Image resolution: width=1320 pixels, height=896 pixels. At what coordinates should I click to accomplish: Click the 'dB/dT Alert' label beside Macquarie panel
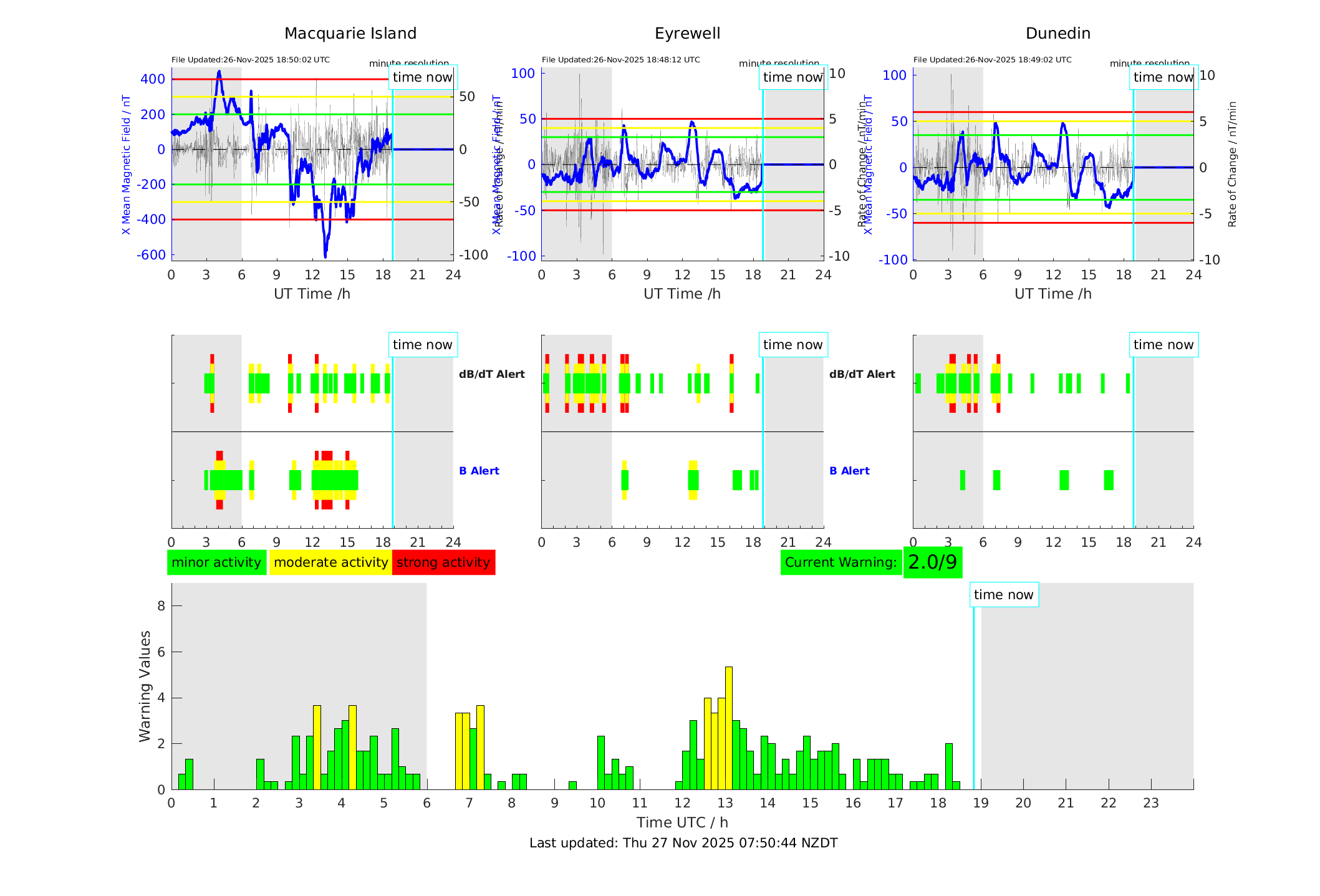tap(491, 374)
